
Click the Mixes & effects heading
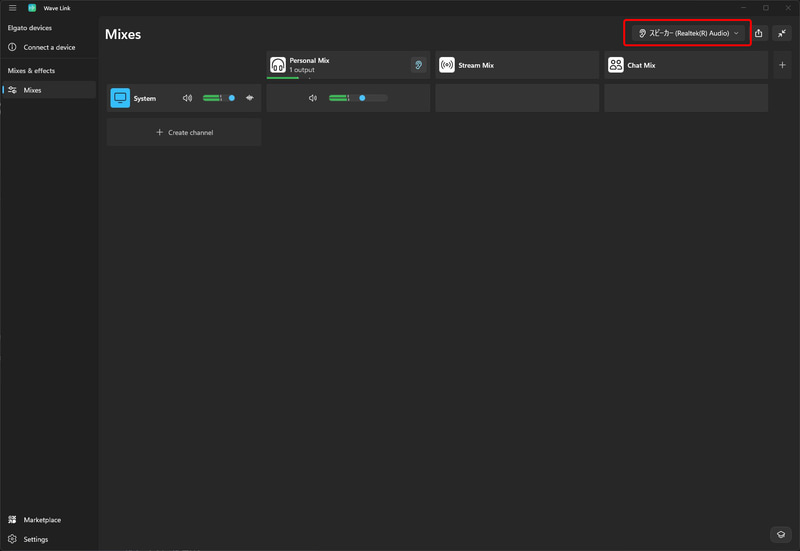coord(31,70)
